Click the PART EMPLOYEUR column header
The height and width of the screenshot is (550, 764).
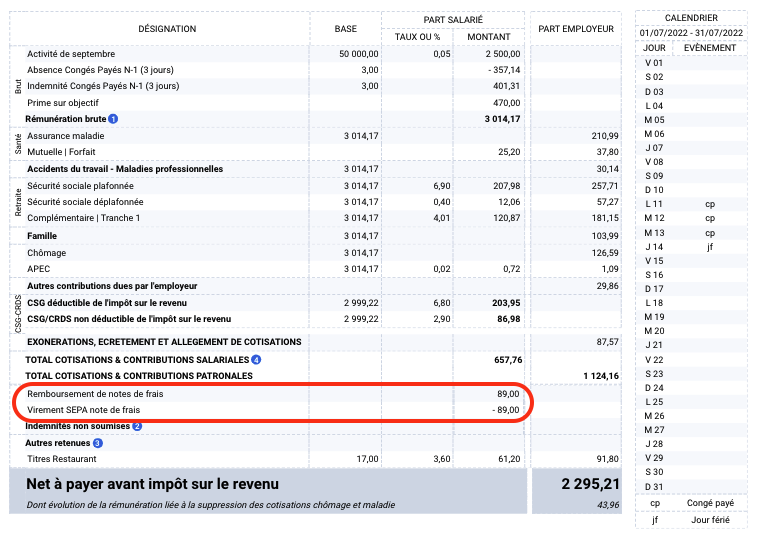pos(576,29)
